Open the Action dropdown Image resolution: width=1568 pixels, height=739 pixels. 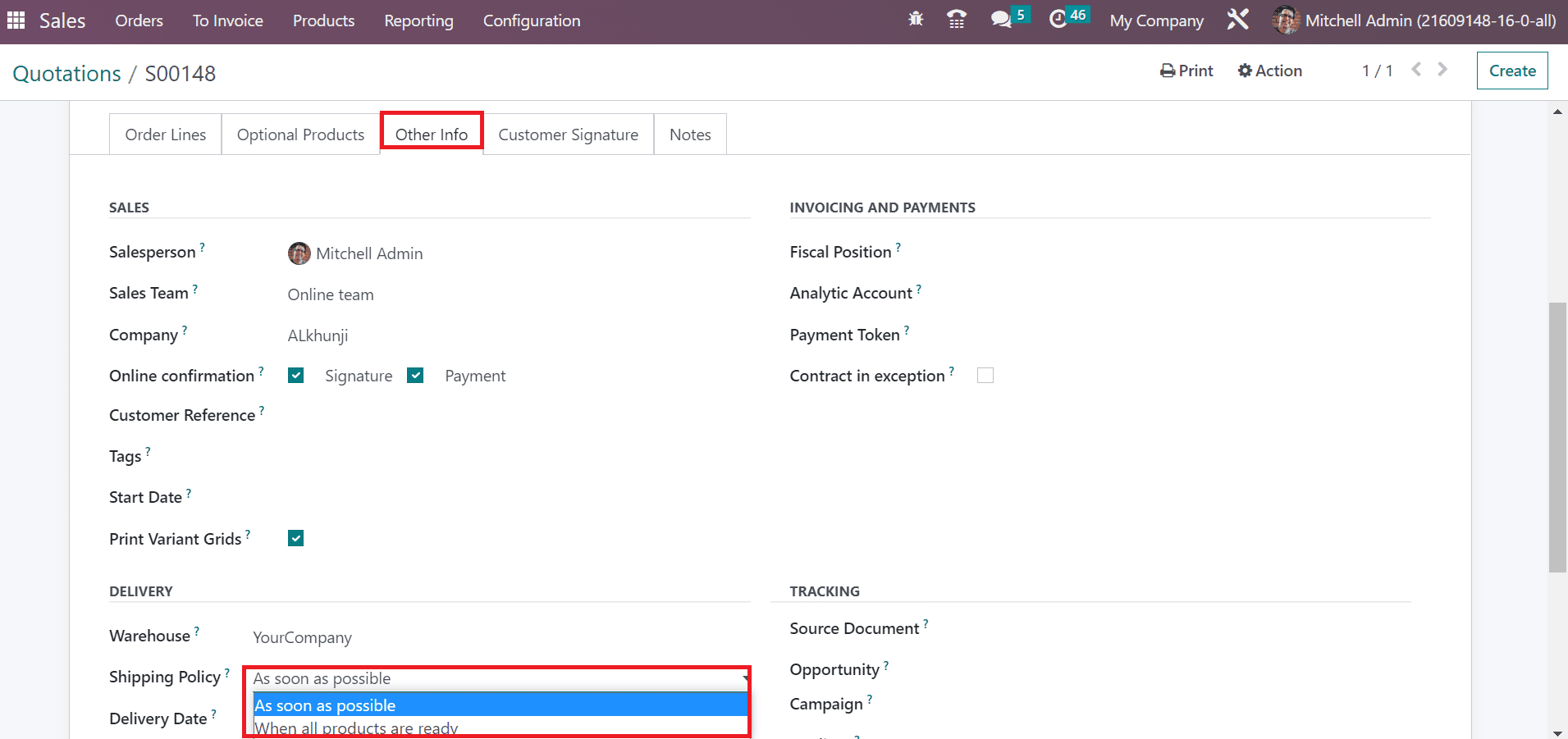(x=1270, y=71)
